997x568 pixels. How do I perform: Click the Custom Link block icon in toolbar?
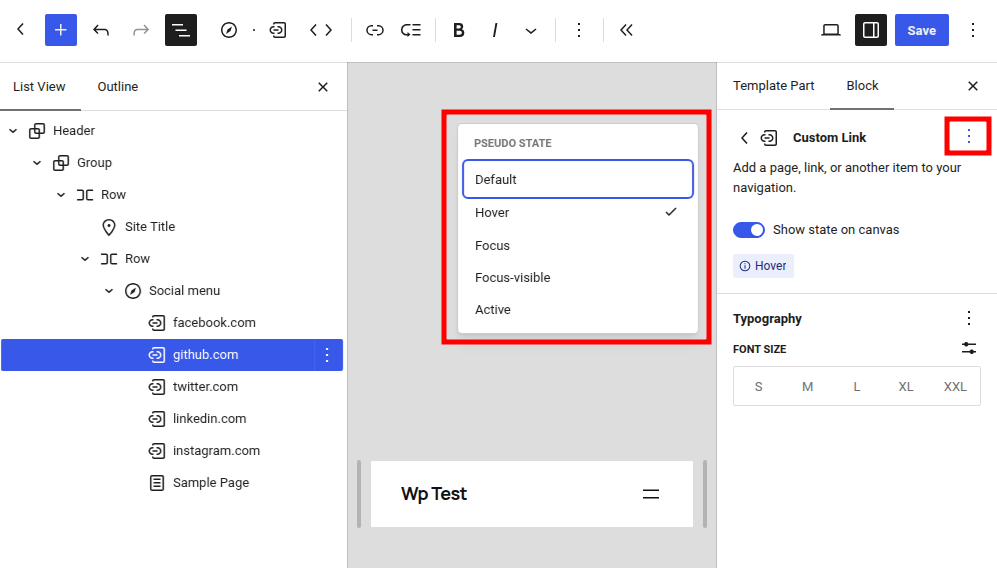[278, 30]
